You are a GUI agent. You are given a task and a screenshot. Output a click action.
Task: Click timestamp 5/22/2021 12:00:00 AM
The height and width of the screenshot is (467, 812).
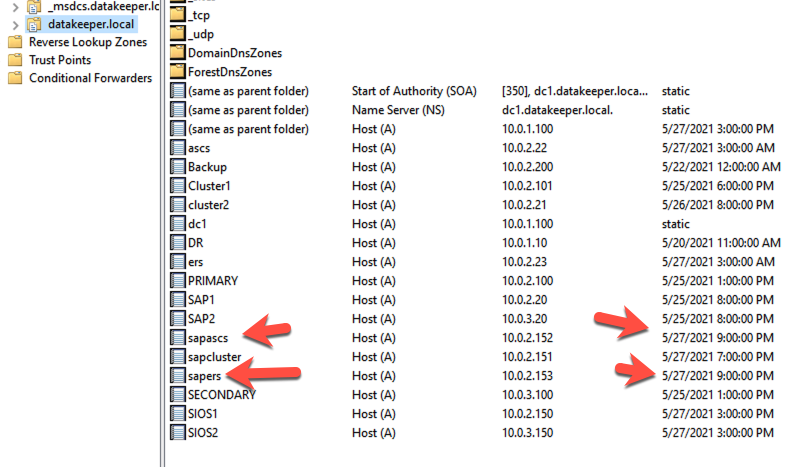coord(721,167)
